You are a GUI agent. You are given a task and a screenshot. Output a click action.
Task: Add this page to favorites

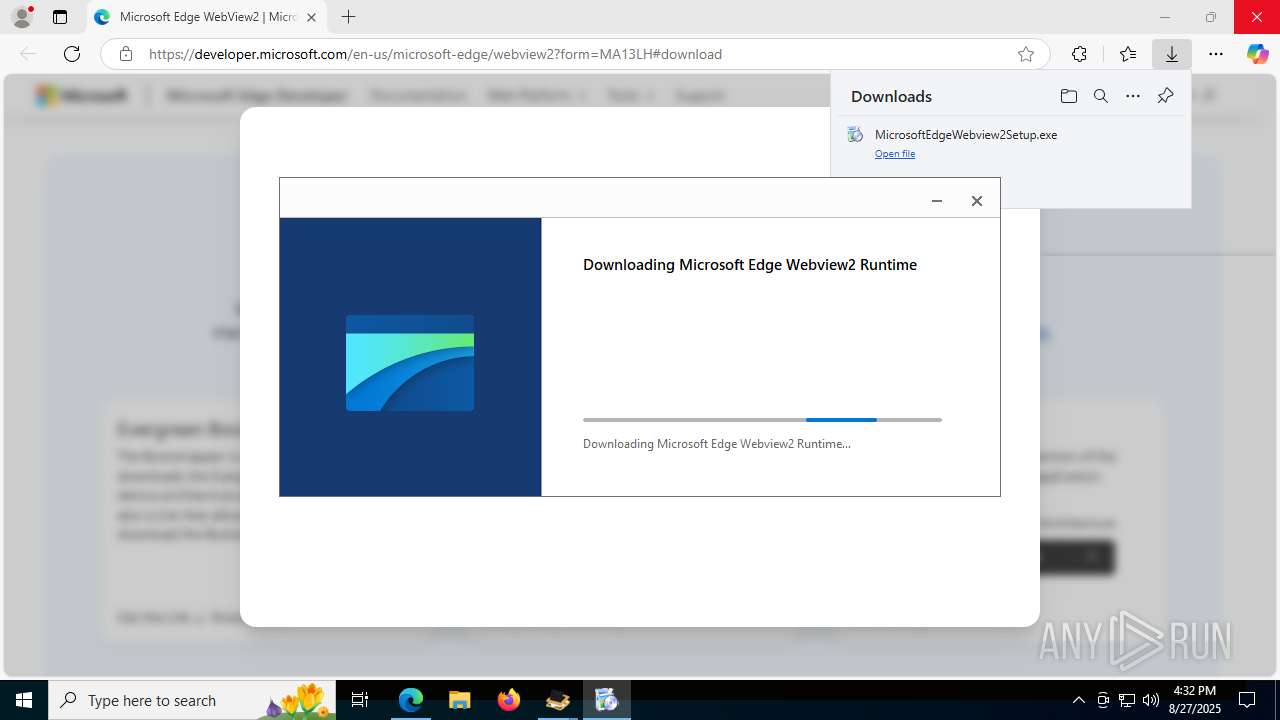coord(1026,54)
